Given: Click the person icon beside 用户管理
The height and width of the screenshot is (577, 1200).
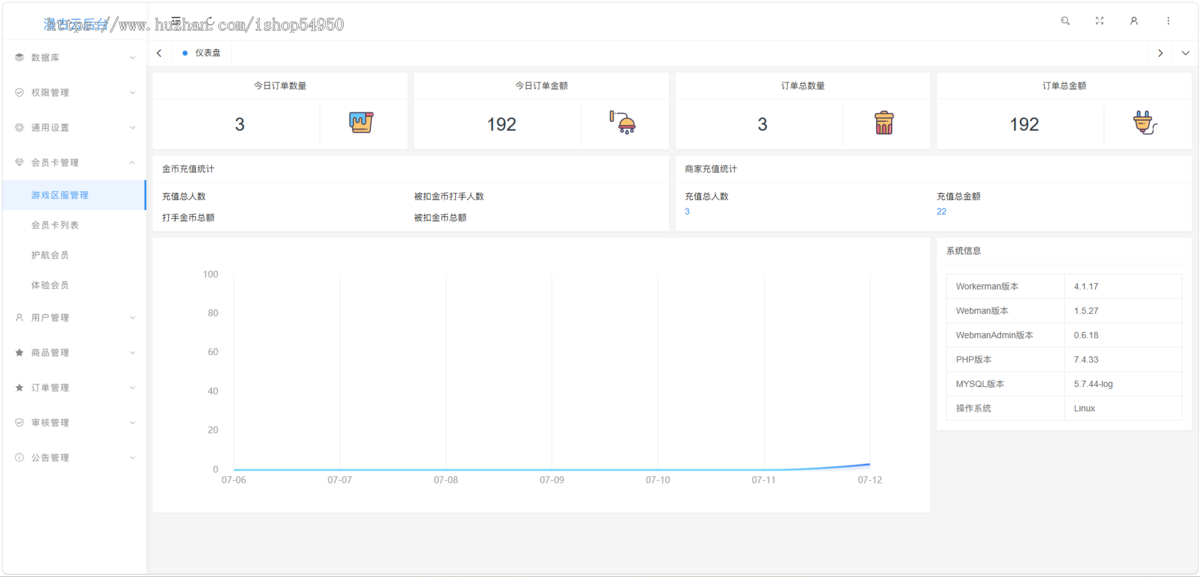Looking at the screenshot, I should click(x=19, y=318).
